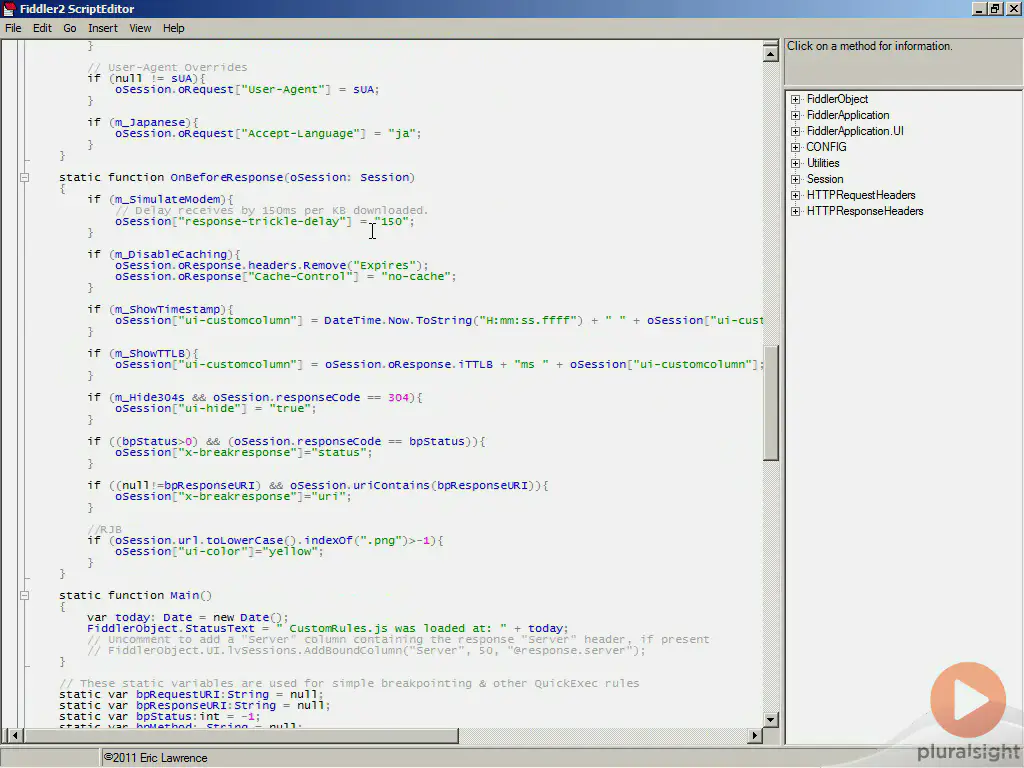Expand the HTTPResponseHeaders tree node
Screen dimensions: 1024x768
pos(795,211)
